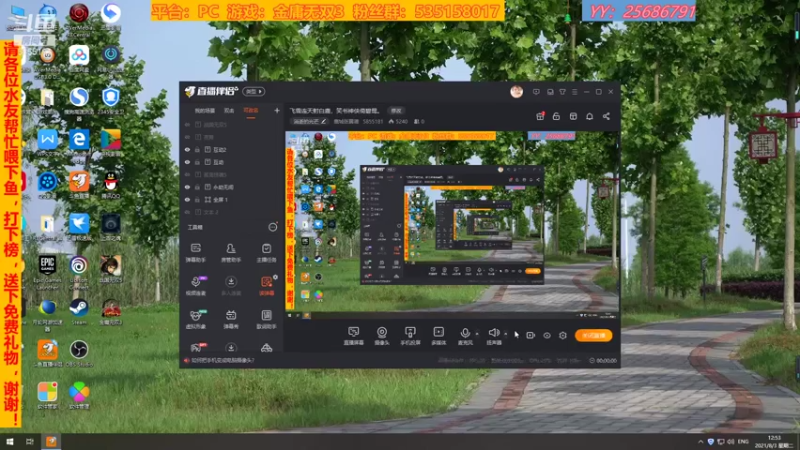Image resolution: width=800 pixels, height=450 pixels.
Task: Open the 虚拟形象 avatar tool
Action: (195, 319)
